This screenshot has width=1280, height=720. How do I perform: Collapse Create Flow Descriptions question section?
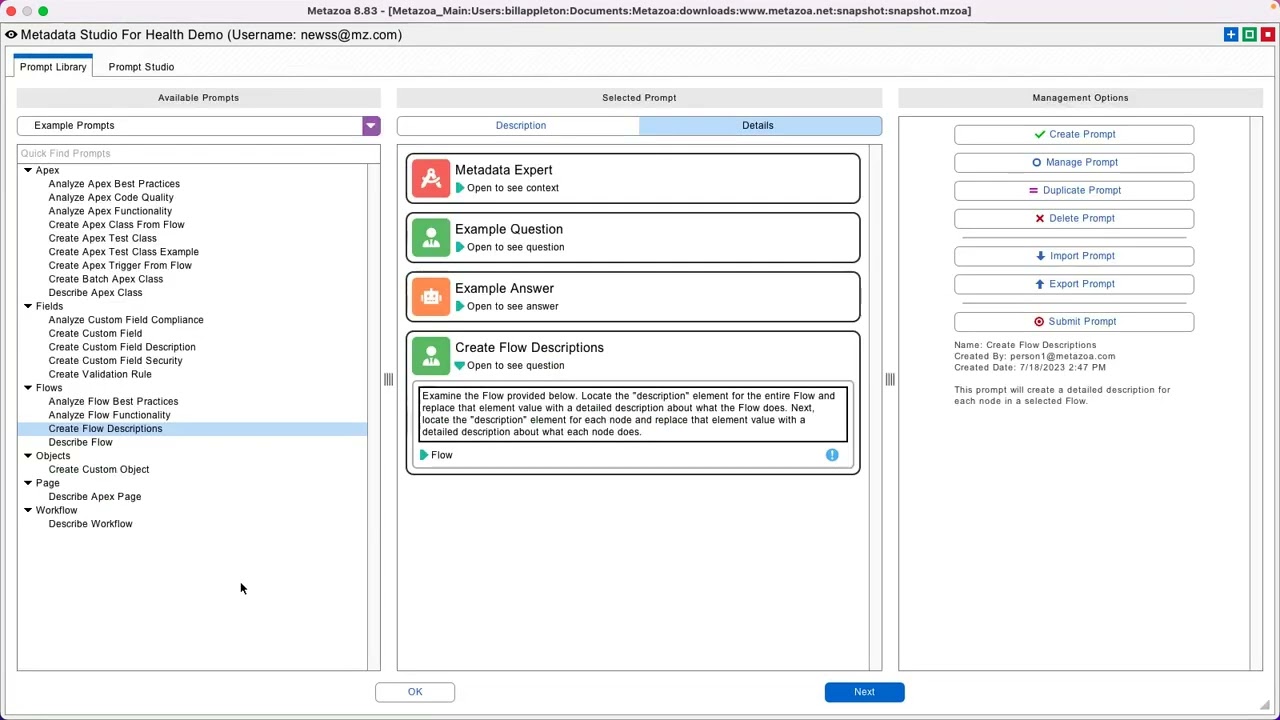click(x=460, y=366)
